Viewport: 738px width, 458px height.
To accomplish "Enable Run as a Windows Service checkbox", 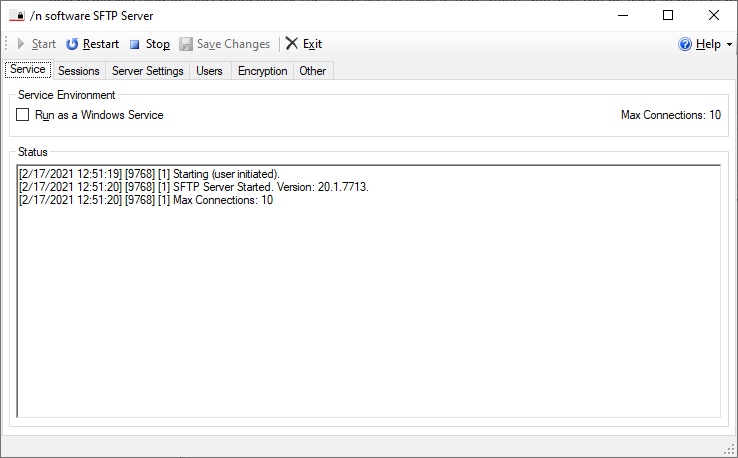I will pos(23,115).
